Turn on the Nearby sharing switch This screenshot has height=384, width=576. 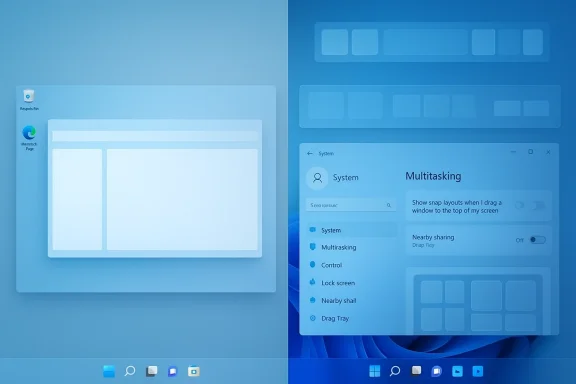(537, 240)
